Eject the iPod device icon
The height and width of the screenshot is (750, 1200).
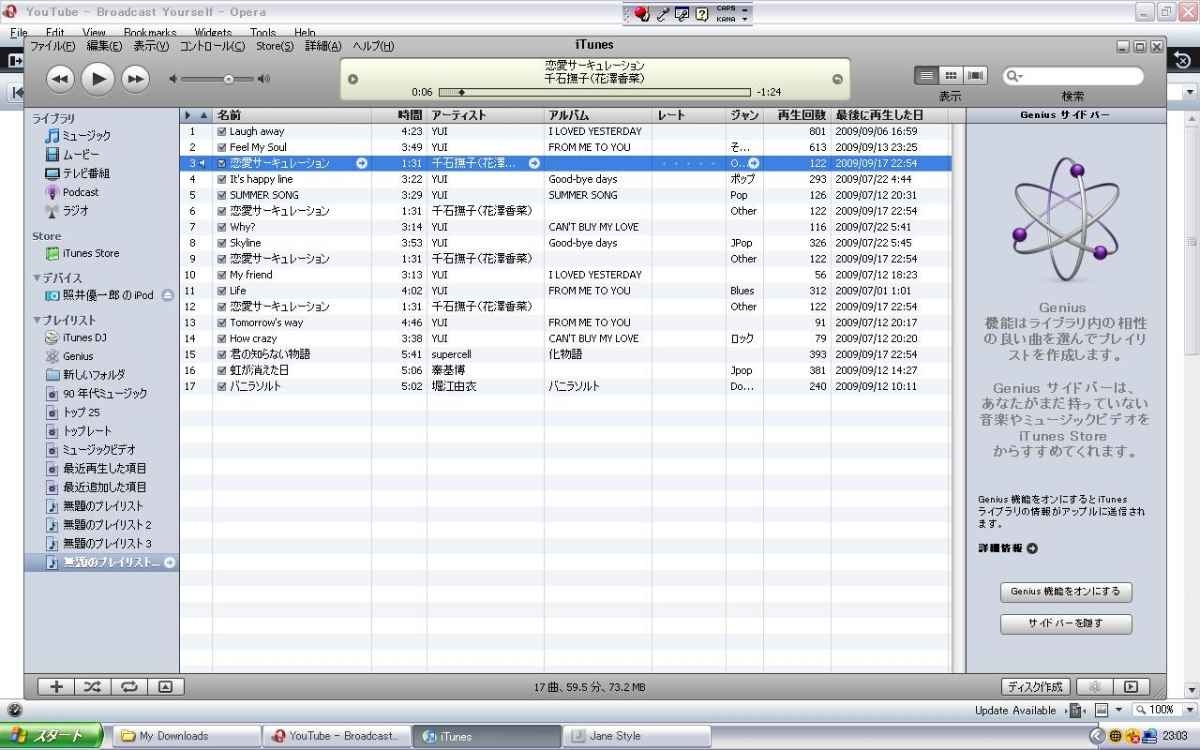[167, 296]
